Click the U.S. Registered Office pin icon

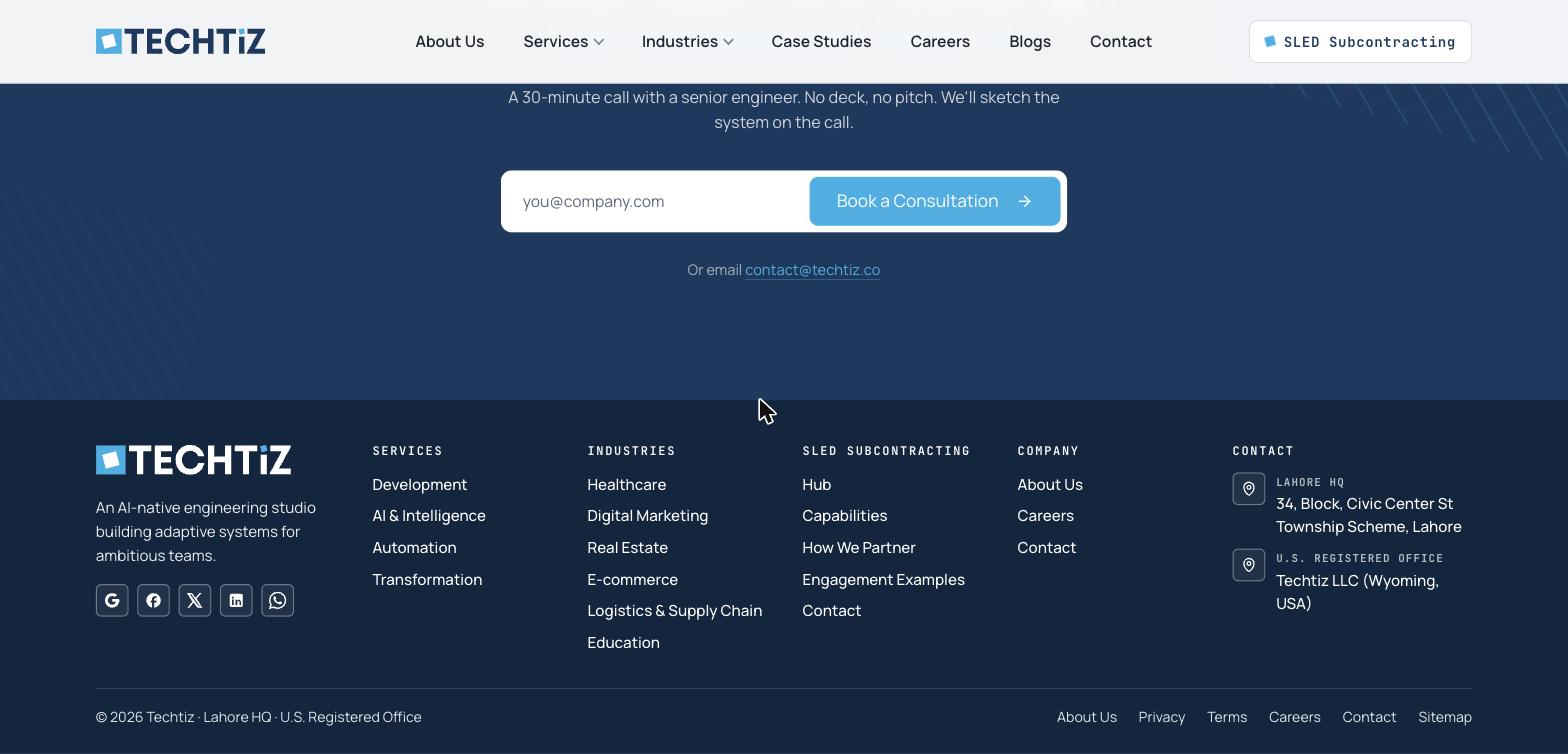point(1249,565)
